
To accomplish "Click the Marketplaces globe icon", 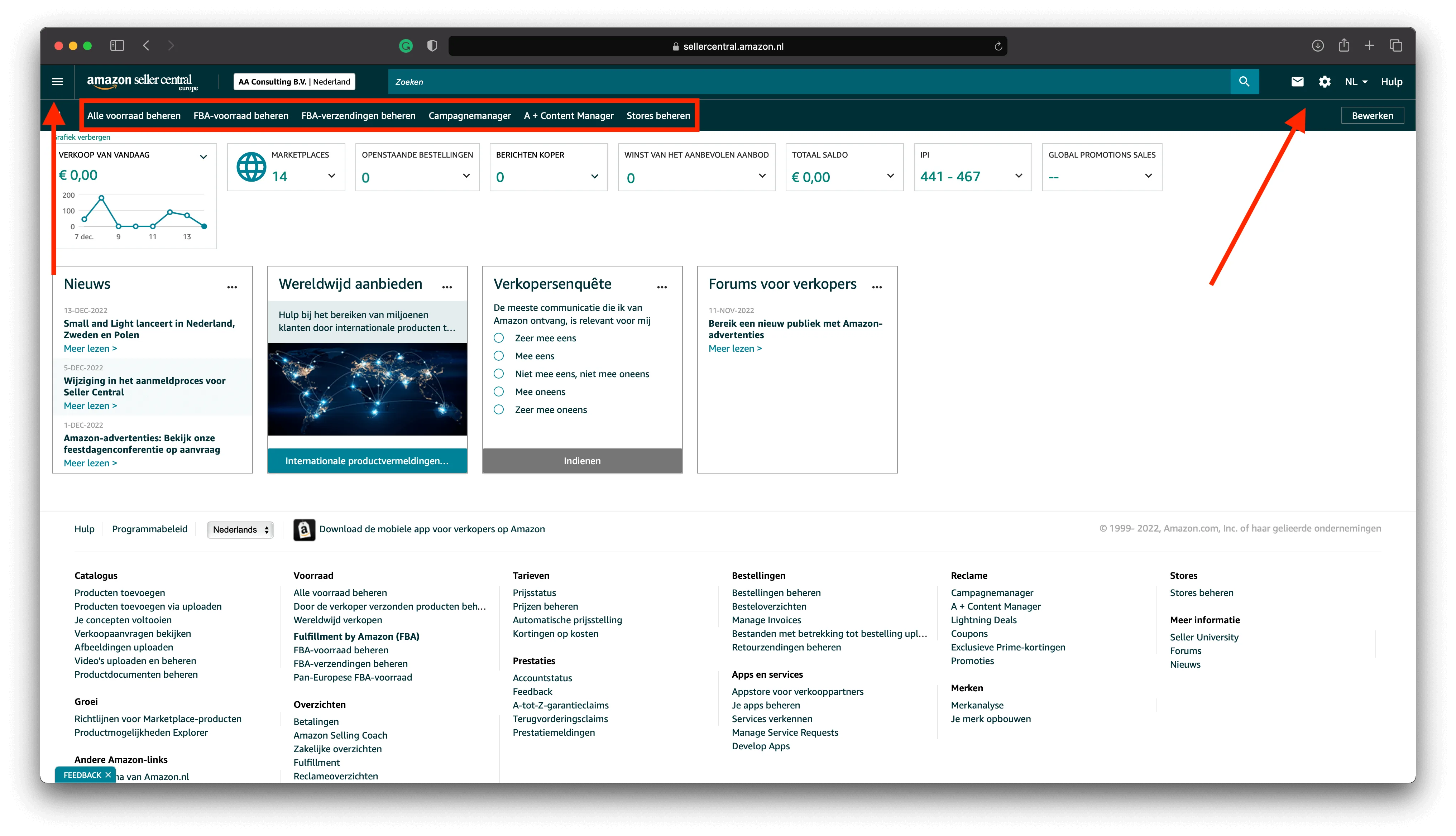I will pos(252,167).
